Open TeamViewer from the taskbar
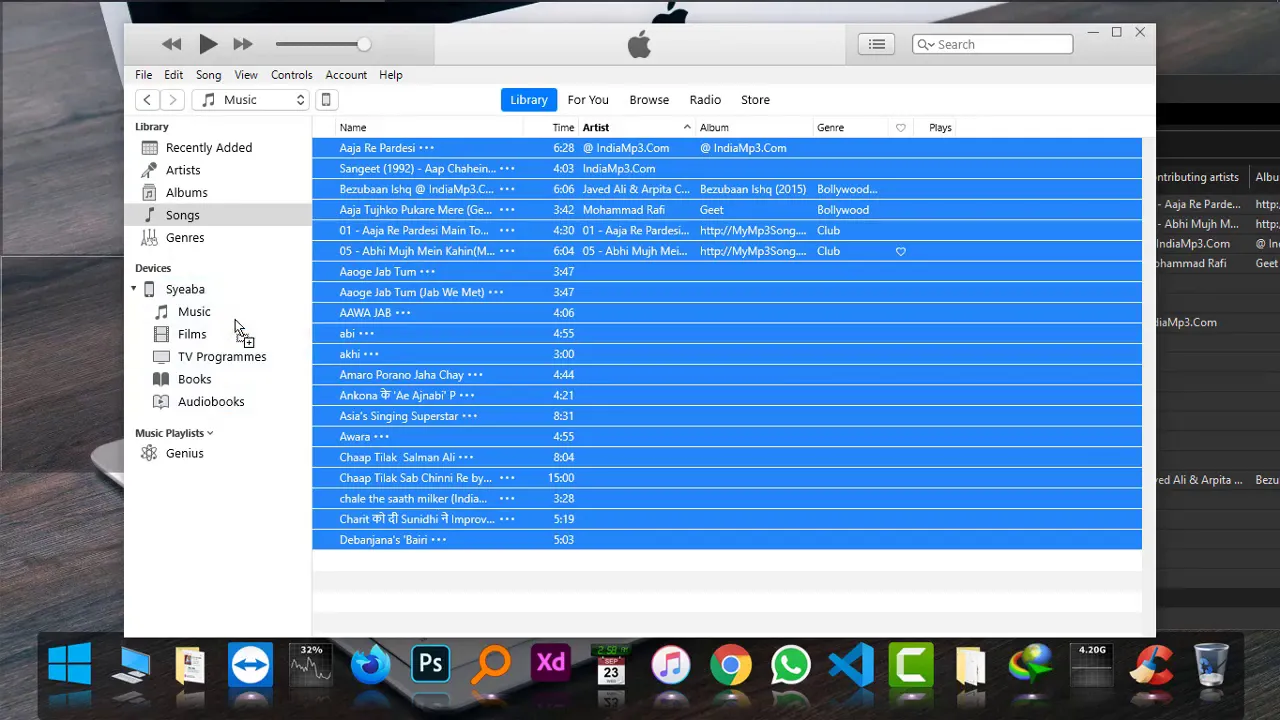Viewport: 1280px width, 720px height. coord(250,664)
